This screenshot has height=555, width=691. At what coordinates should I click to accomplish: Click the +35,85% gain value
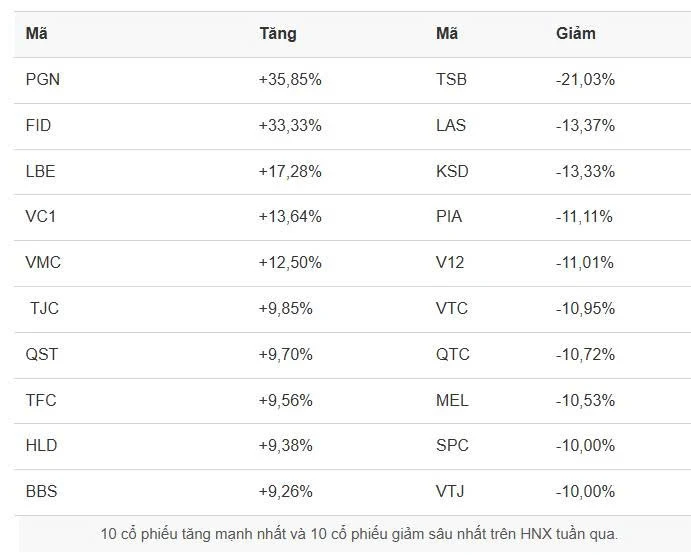[x=290, y=80]
